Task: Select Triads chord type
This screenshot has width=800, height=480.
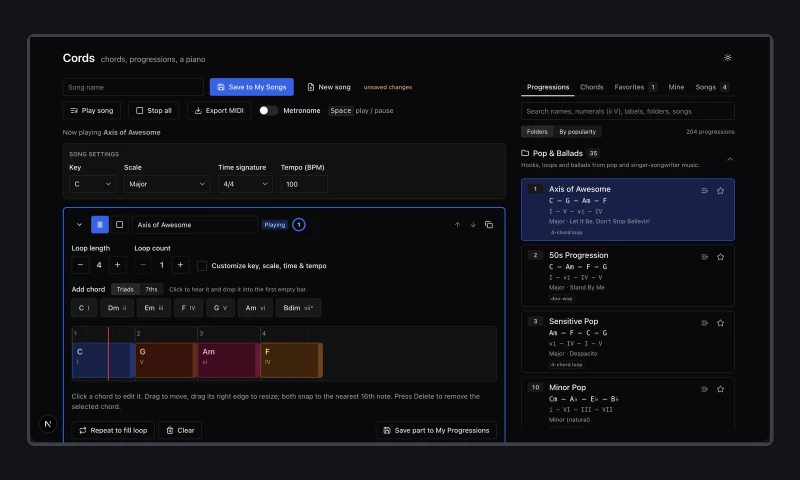Action: pos(125,289)
